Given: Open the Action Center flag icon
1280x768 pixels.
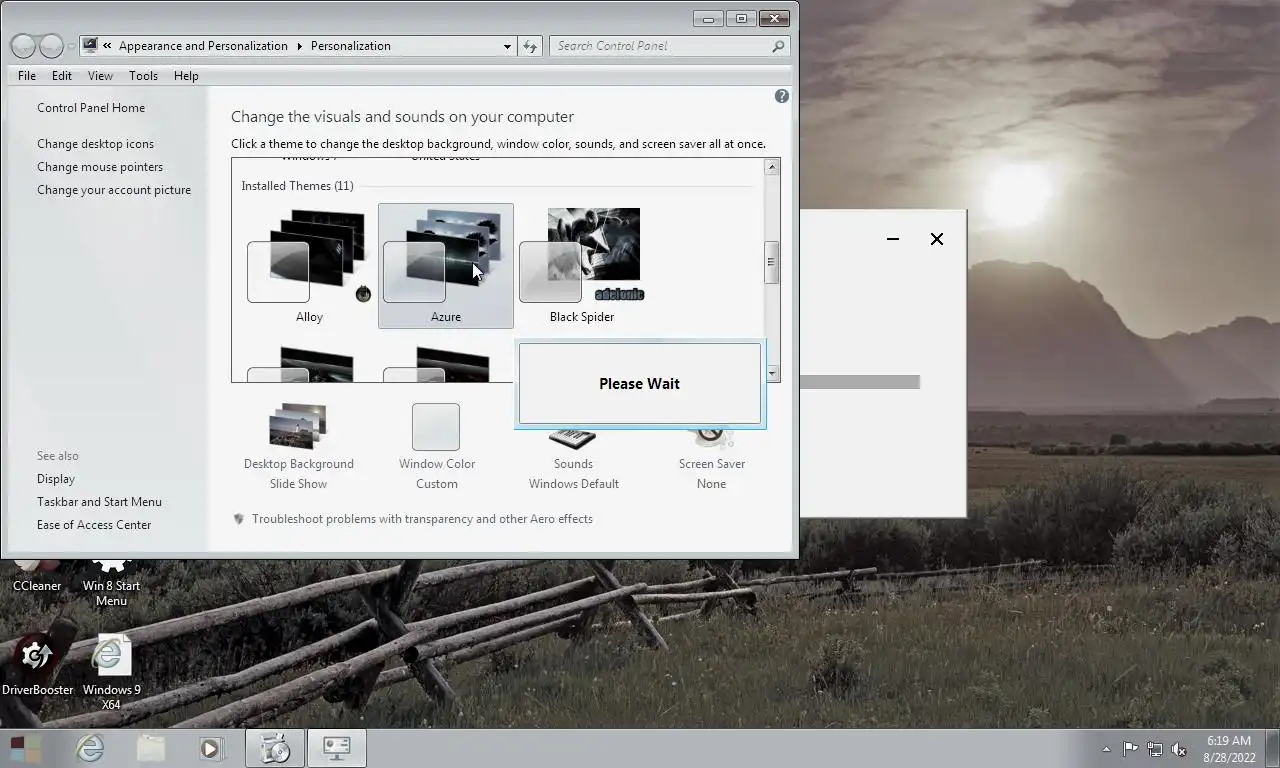Looking at the screenshot, I should (1130, 748).
